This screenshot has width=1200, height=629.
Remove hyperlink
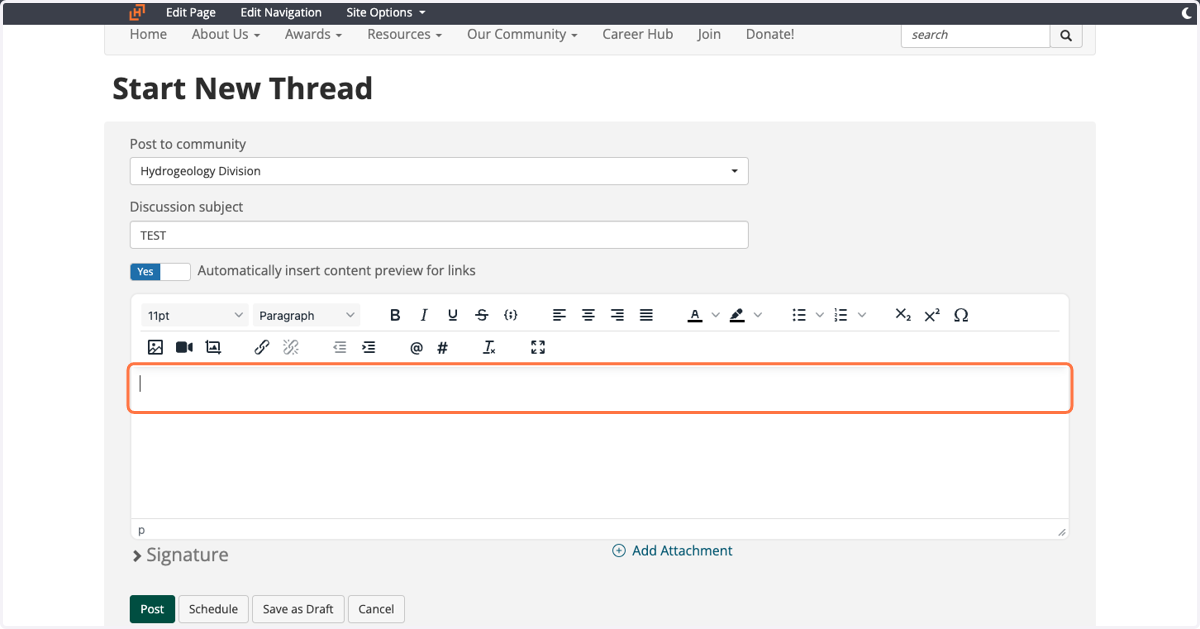pos(291,347)
